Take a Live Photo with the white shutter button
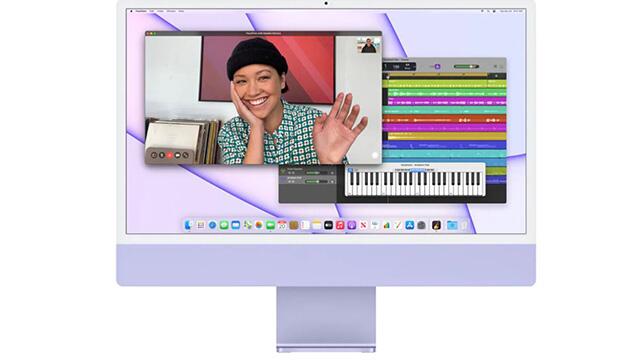 pos(375,156)
